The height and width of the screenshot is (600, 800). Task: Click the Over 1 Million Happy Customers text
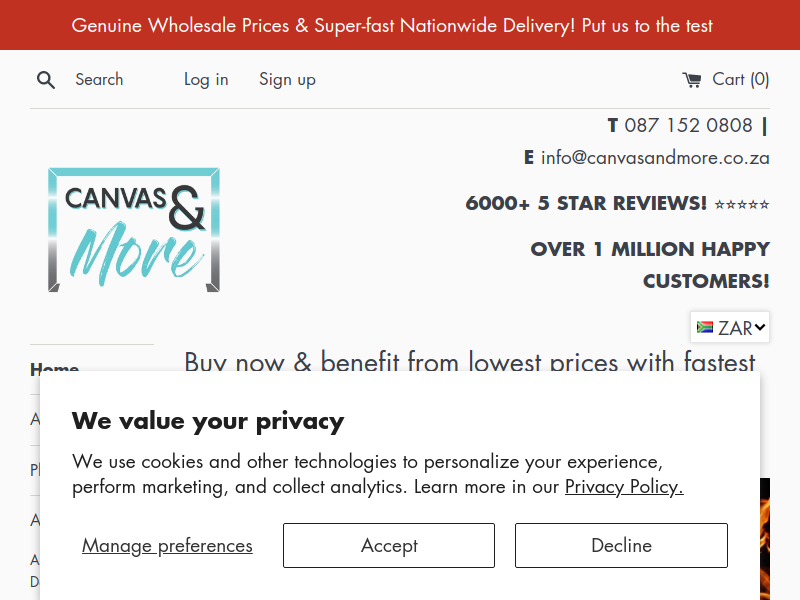click(650, 264)
